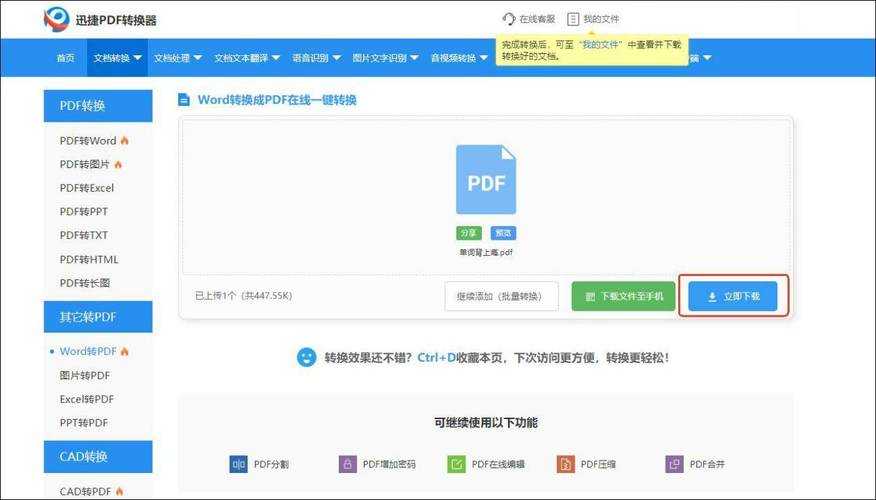Click the PDF分割 icon

point(238,464)
